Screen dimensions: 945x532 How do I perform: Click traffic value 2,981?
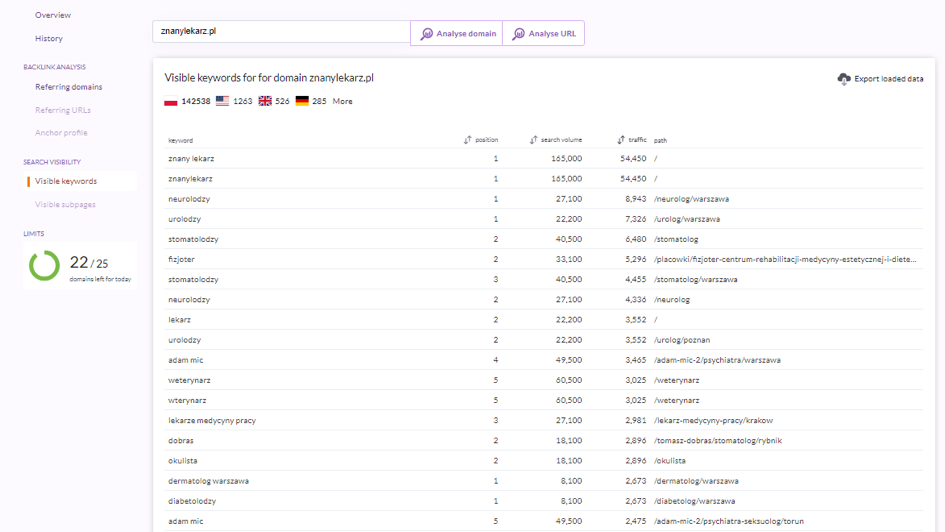click(x=635, y=421)
